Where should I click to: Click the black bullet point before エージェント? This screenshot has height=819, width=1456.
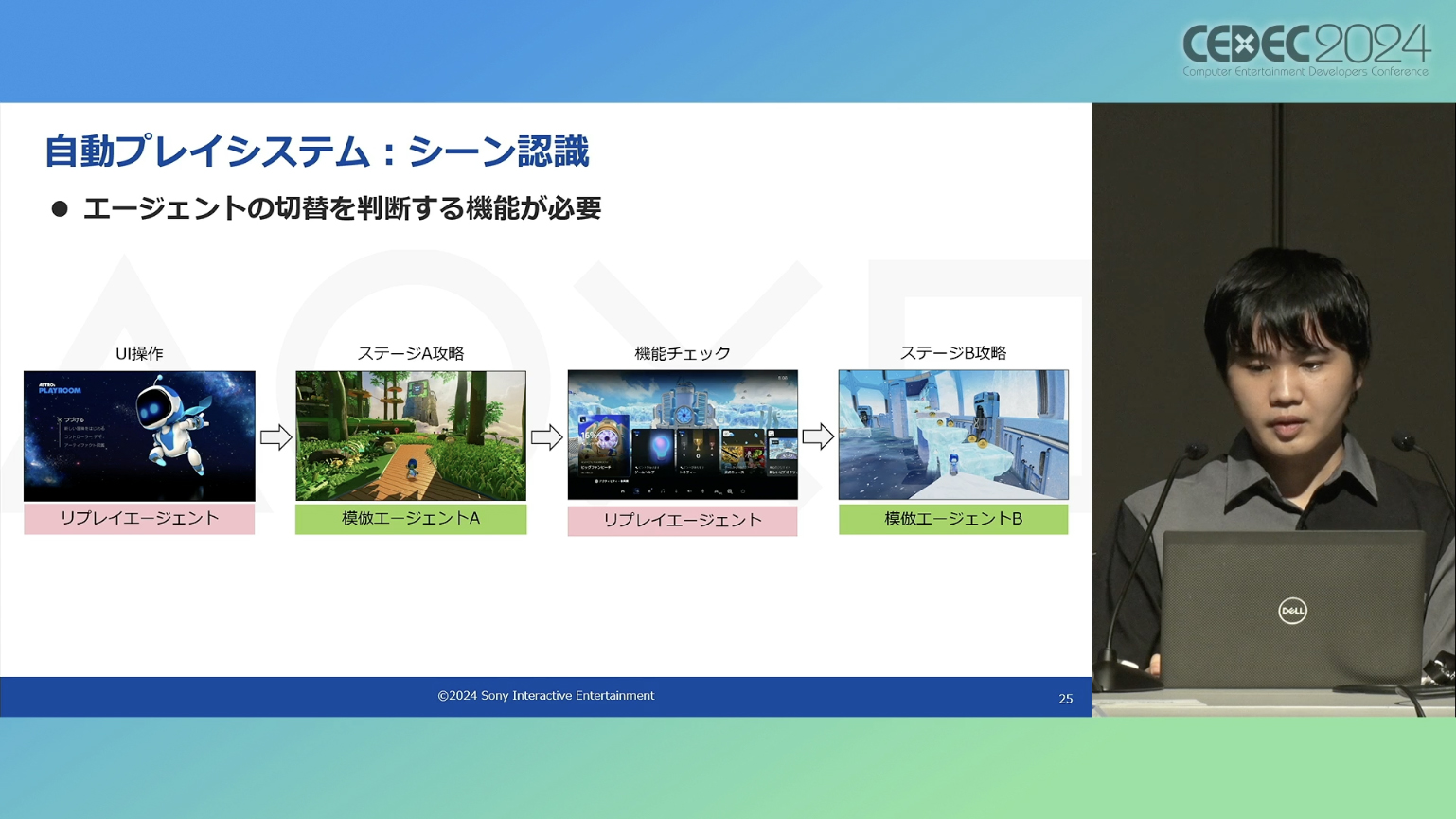60,209
